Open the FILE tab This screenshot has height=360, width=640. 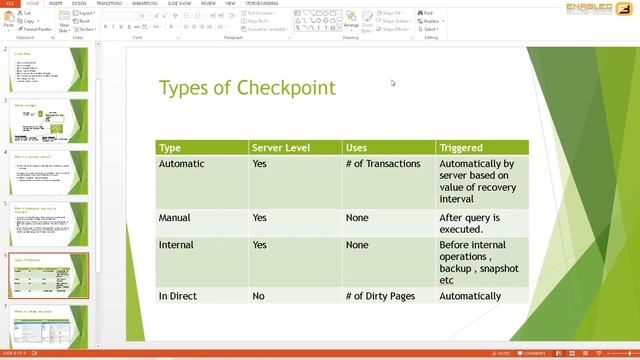click(x=10, y=3)
